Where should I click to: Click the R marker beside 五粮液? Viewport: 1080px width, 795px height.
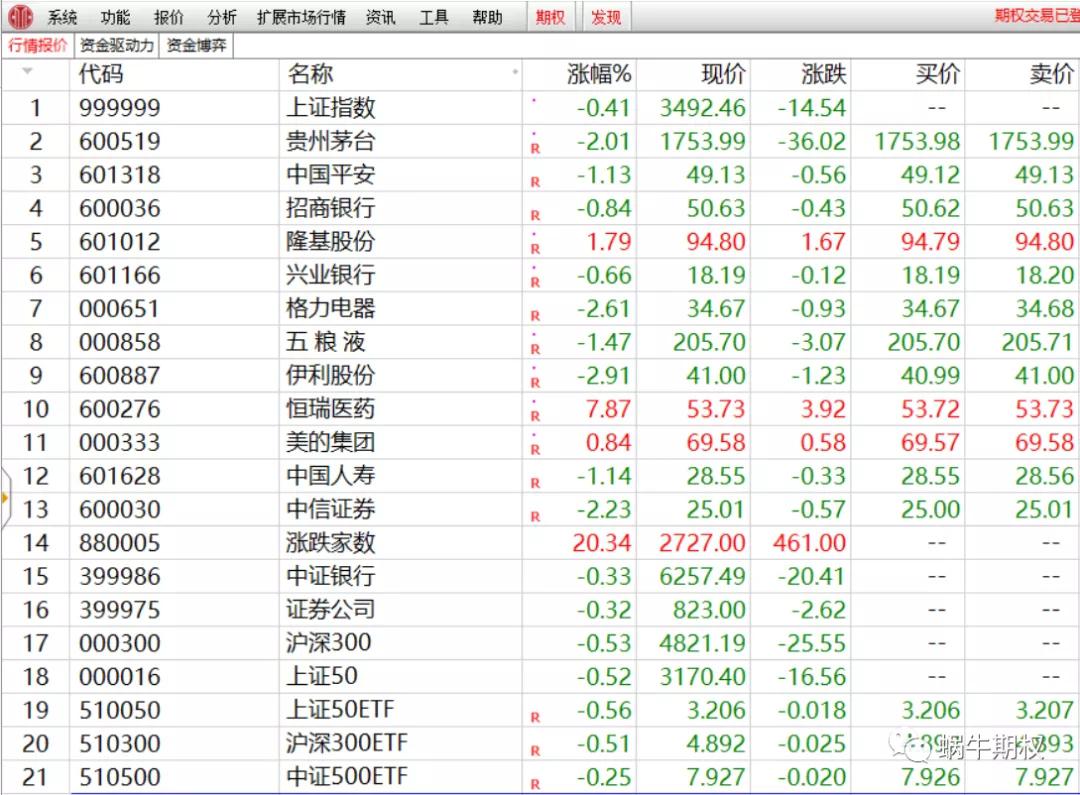coord(535,349)
